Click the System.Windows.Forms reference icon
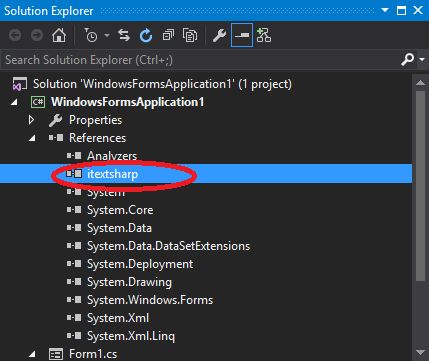Viewport: 429px width, 361px height. tap(74, 300)
